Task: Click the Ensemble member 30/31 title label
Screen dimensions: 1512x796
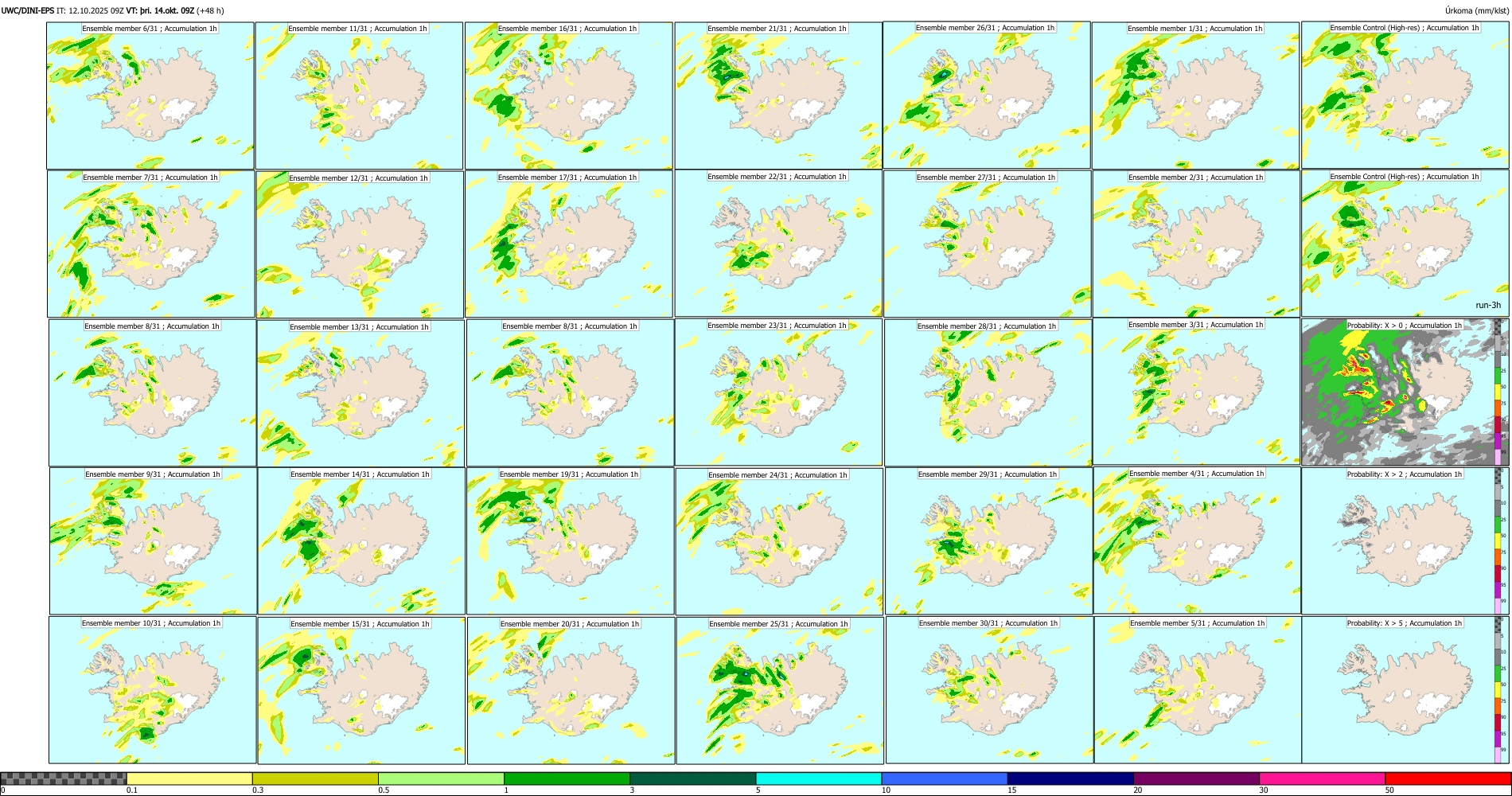Action: point(988,623)
